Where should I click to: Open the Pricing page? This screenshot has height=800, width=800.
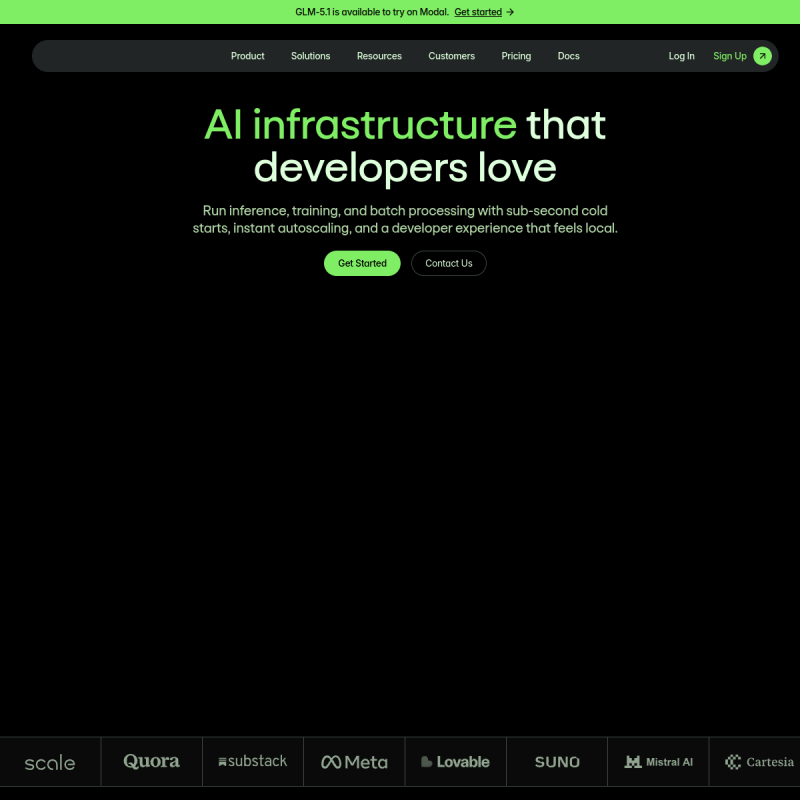coord(516,56)
